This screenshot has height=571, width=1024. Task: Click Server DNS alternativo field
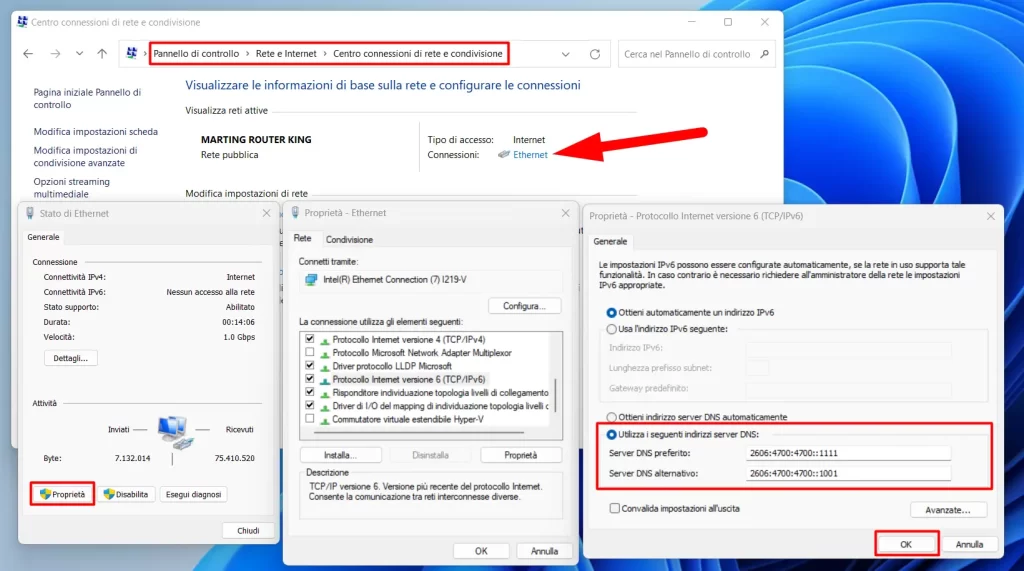(x=848, y=473)
